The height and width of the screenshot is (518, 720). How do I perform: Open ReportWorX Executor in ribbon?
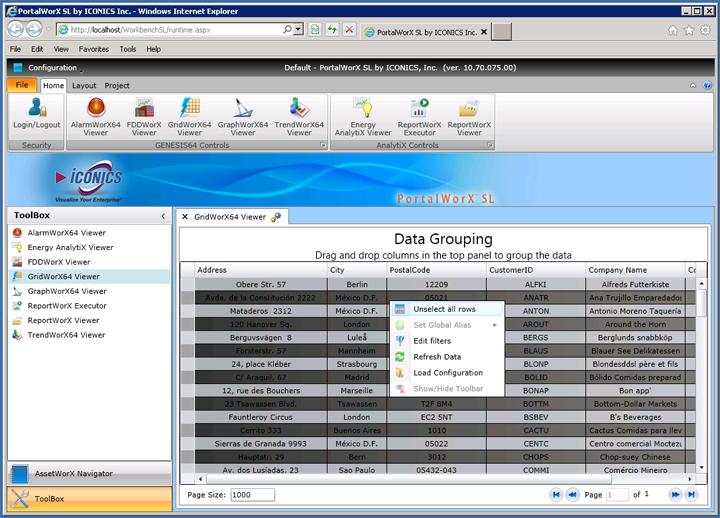point(419,117)
